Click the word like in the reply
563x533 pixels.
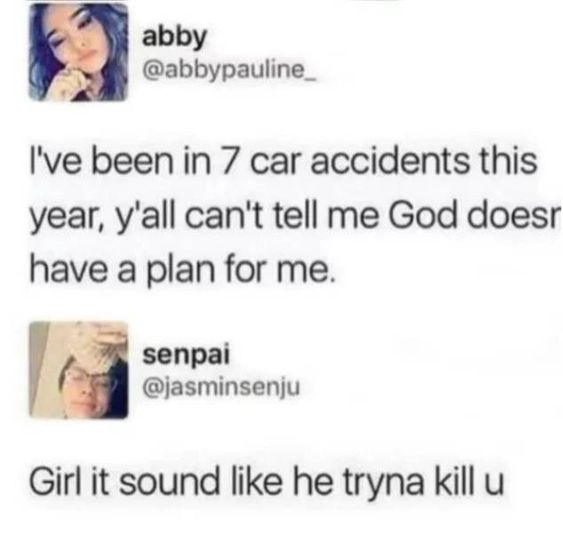(259, 482)
